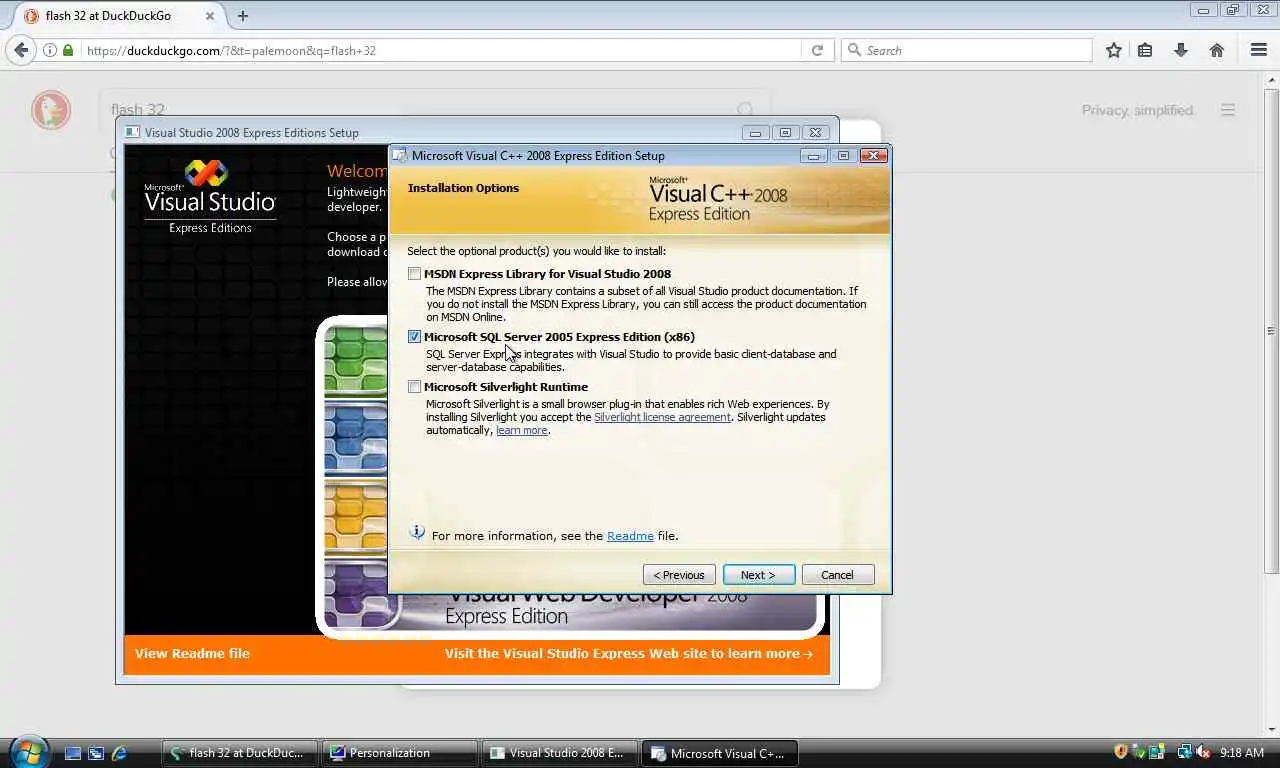This screenshot has height=768, width=1280.
Task: Click the muted volume tray icon
Action: pos(1203,752)
